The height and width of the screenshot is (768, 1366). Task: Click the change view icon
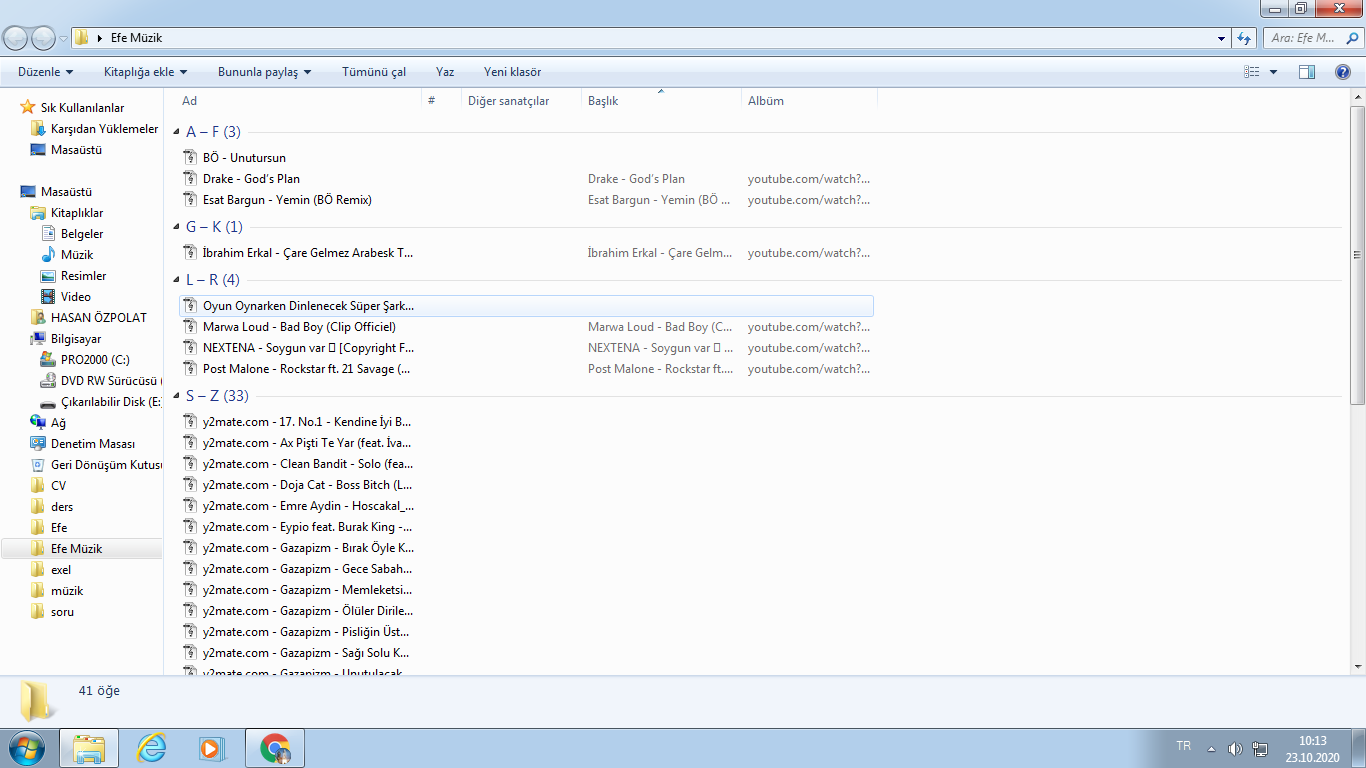pyautogui.click(x=1251, y=72)
